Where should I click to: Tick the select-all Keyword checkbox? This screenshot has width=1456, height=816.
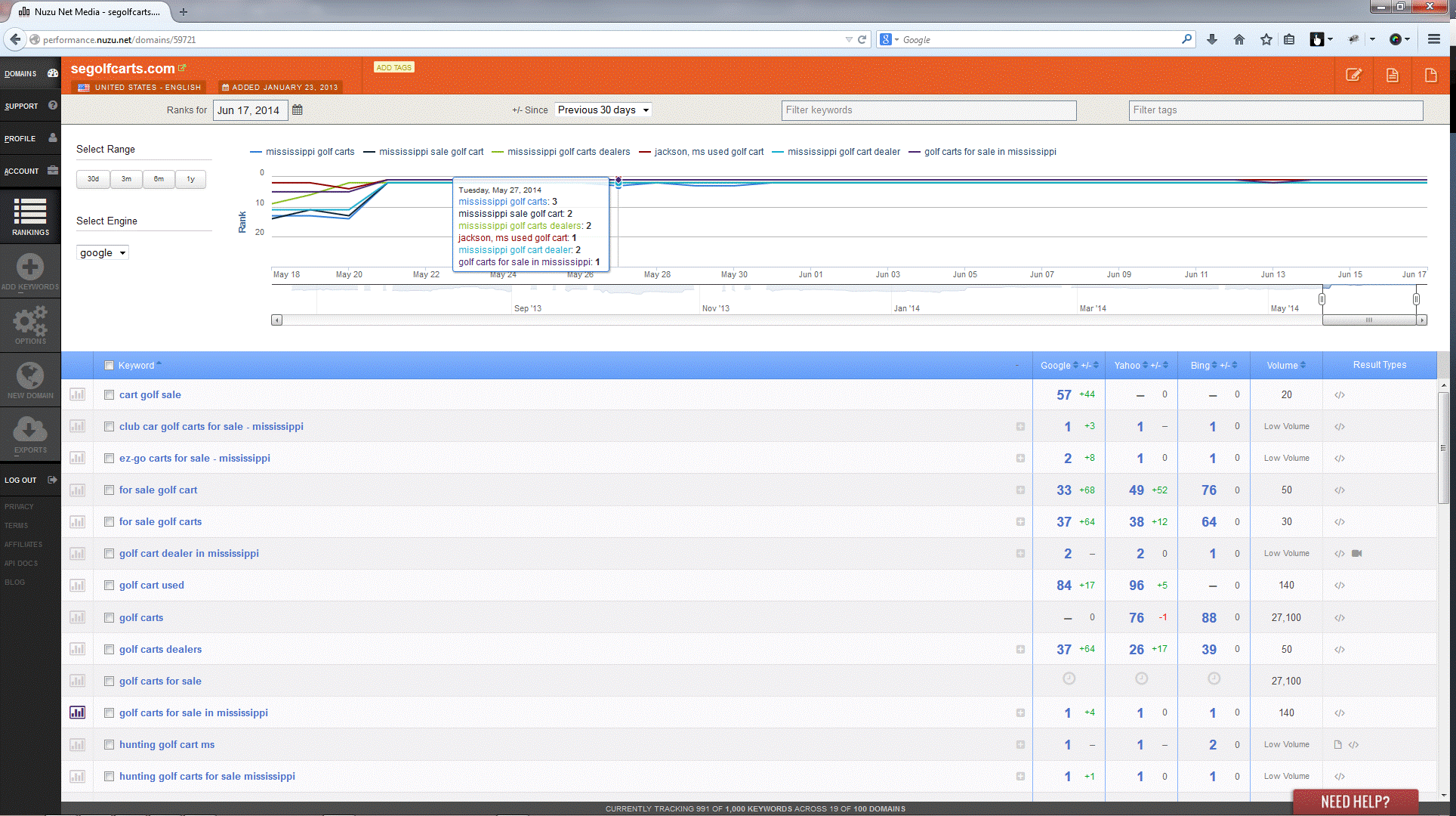click(109, 366)
